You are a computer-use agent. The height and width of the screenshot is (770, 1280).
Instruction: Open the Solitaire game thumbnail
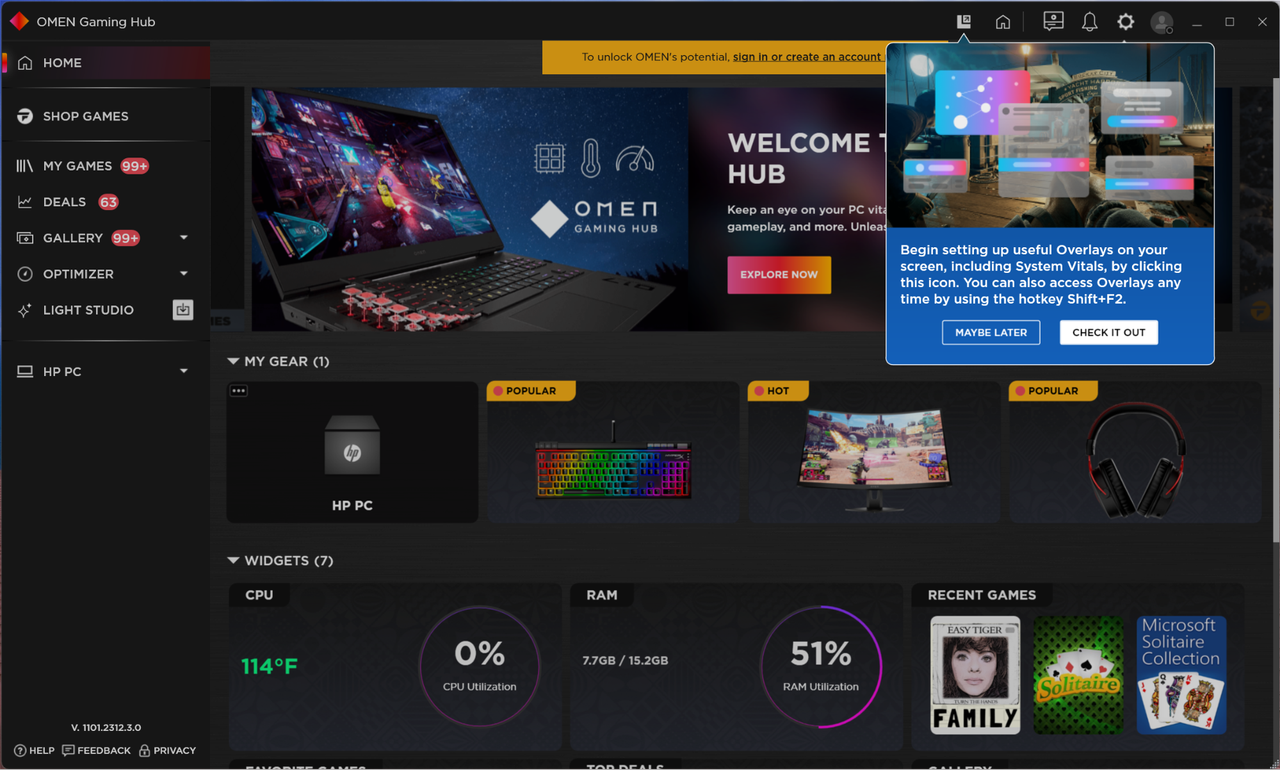click(x=1078, y=675)
